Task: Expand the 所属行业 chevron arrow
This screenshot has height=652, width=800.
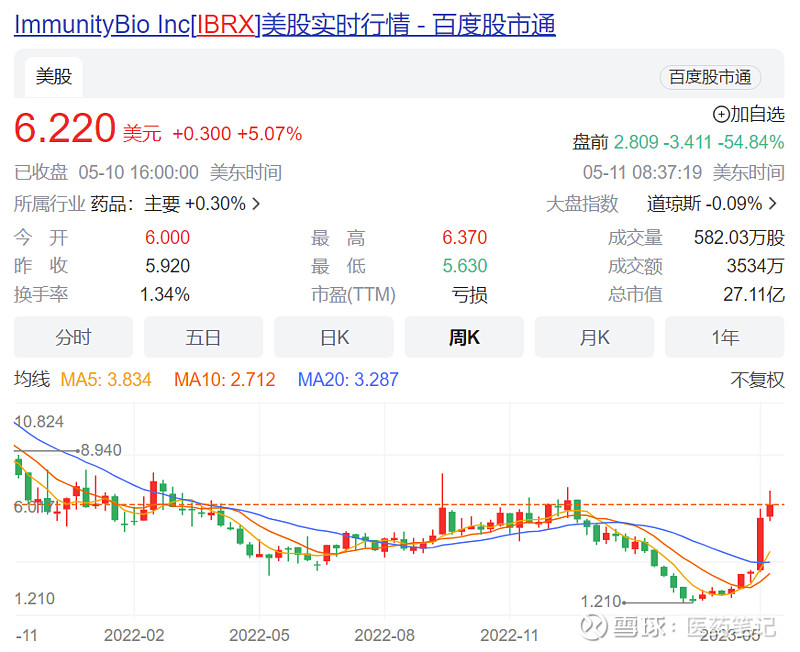Action: tap(256, 204)
